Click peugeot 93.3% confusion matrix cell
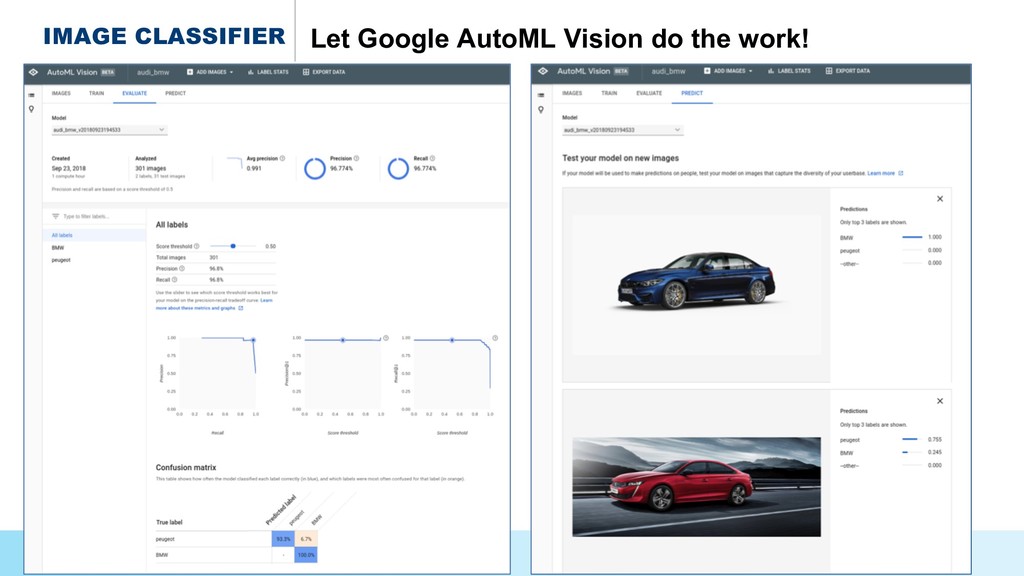 pos(283,539)
